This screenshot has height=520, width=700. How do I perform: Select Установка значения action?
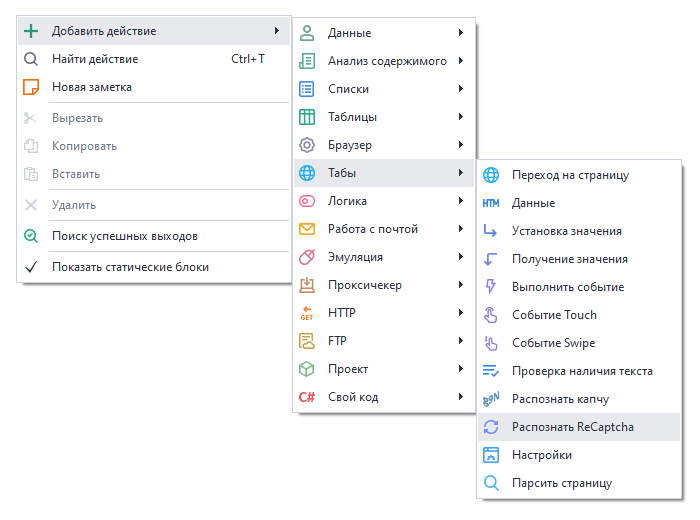pyautogui.click(x=566, y=231)
